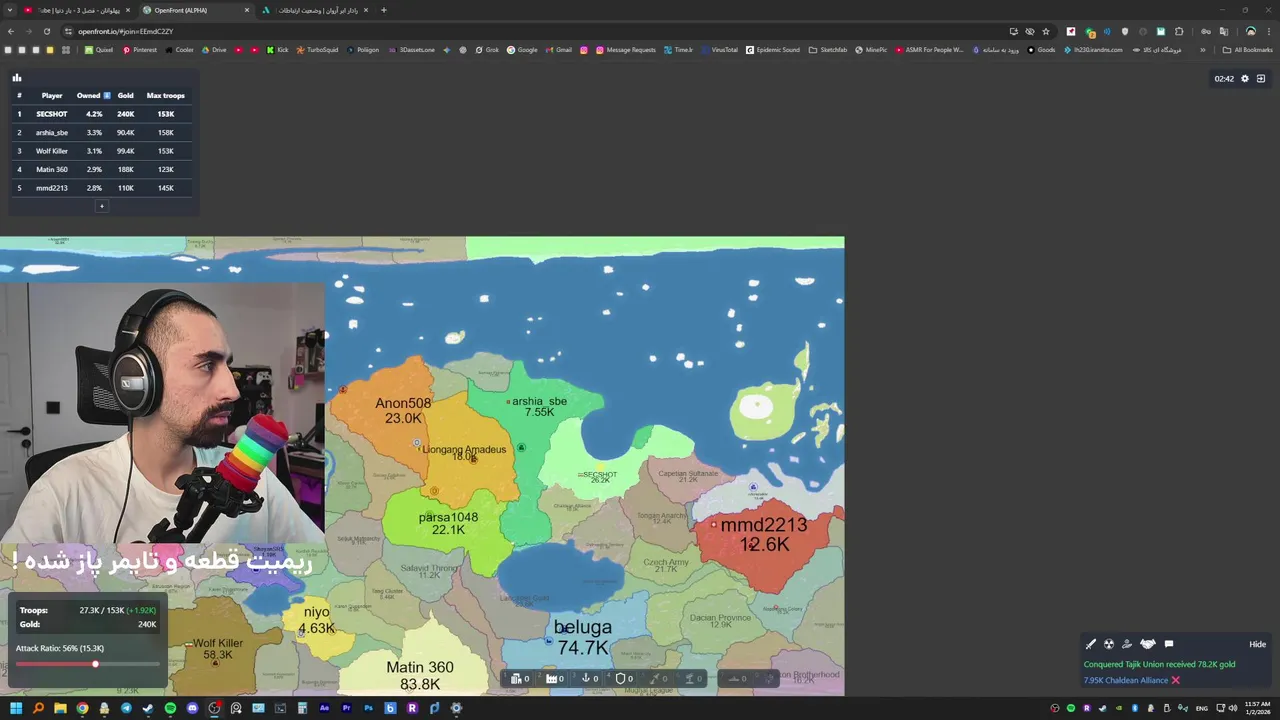
Task: Open the game settings gear icon
Action: click(x=1245, y=78)
